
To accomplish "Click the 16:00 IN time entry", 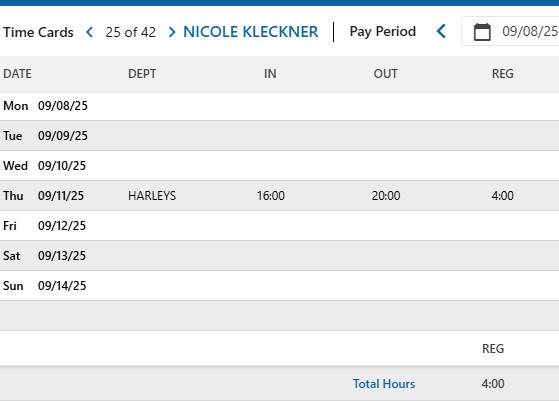I will click(271, 195).
